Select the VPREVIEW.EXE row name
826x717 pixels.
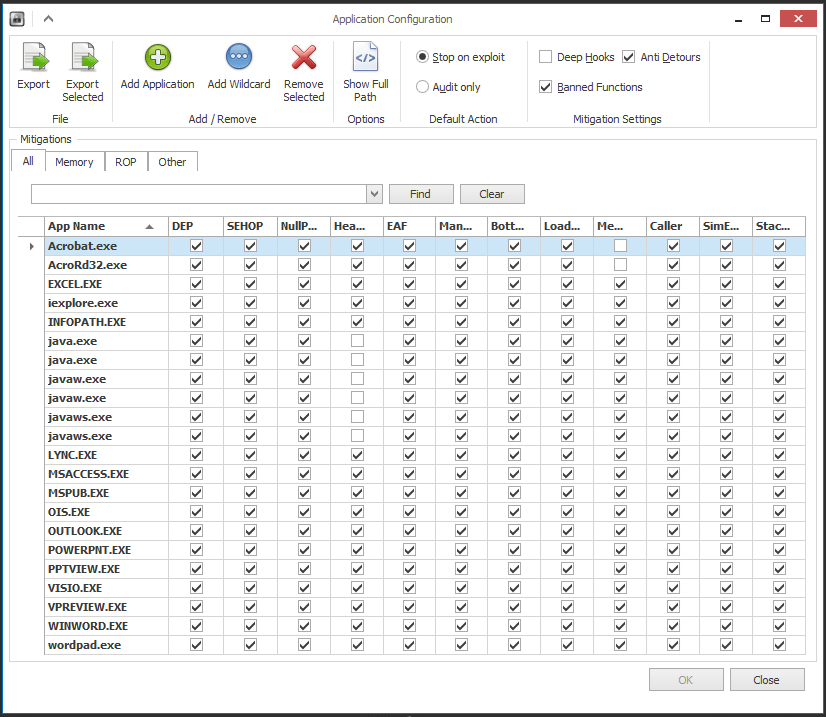pos(87,606)
